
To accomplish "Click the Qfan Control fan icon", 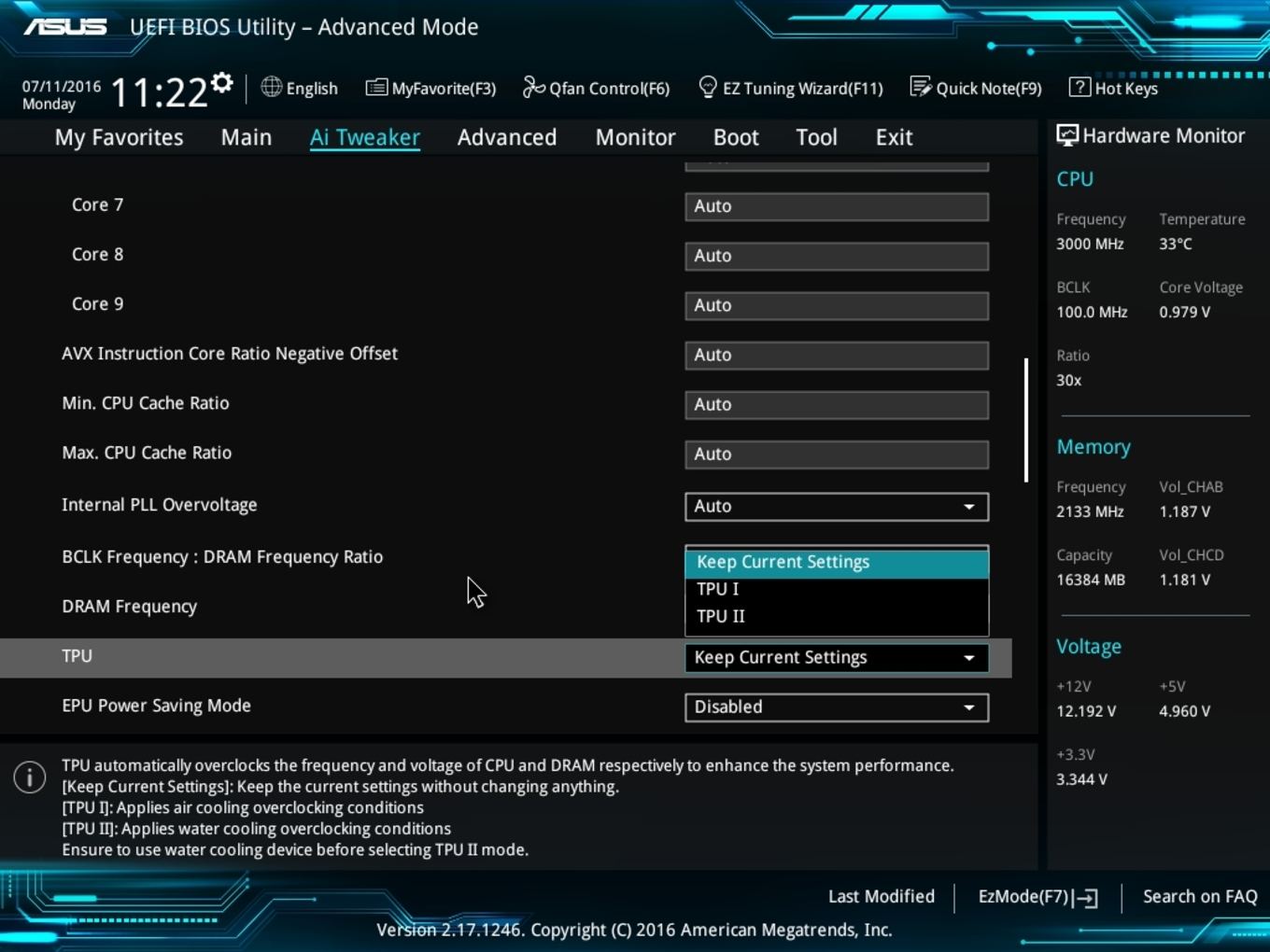I will 533,87.
